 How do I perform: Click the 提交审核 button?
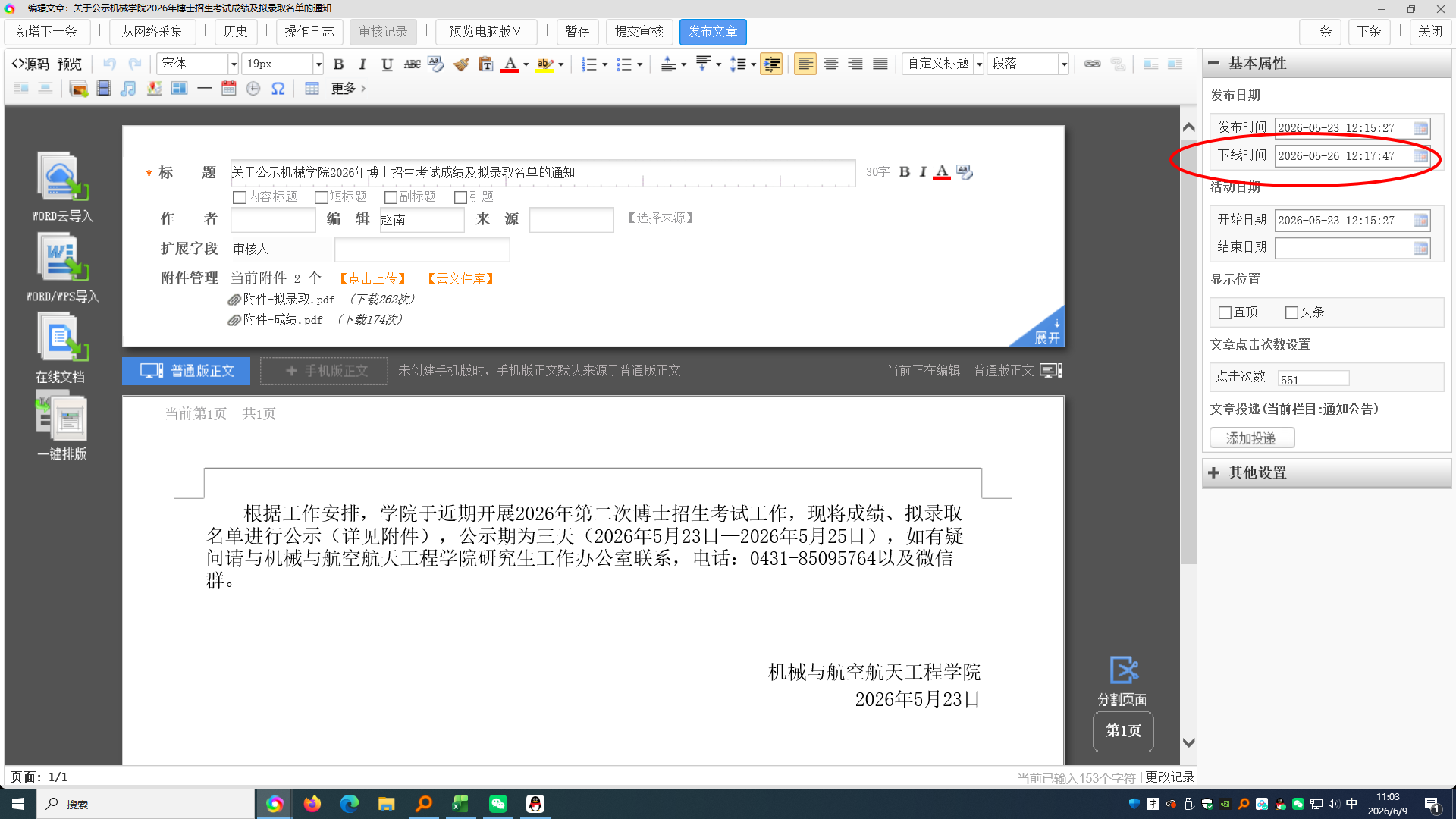639,32
